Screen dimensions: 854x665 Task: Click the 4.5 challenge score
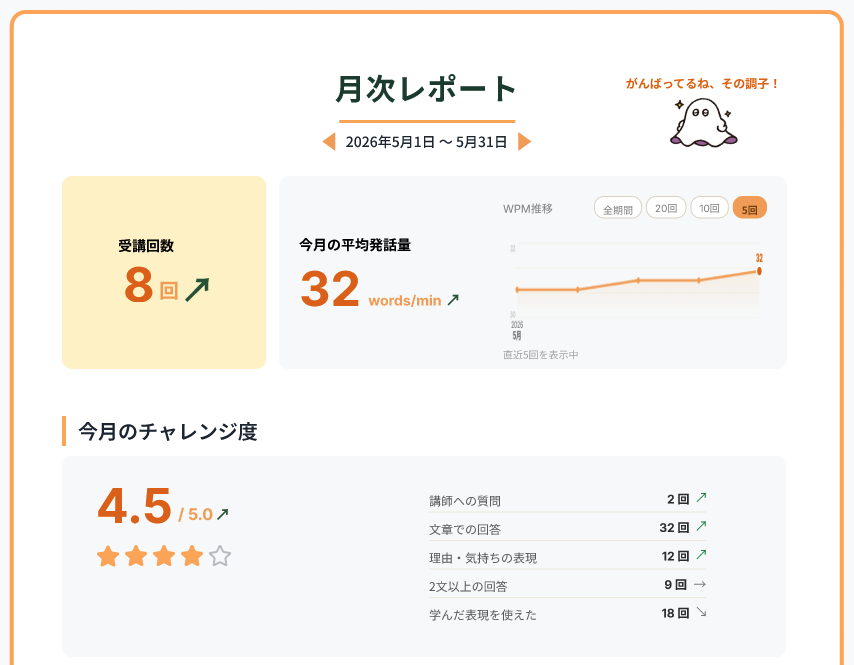[x=135, y=506]
